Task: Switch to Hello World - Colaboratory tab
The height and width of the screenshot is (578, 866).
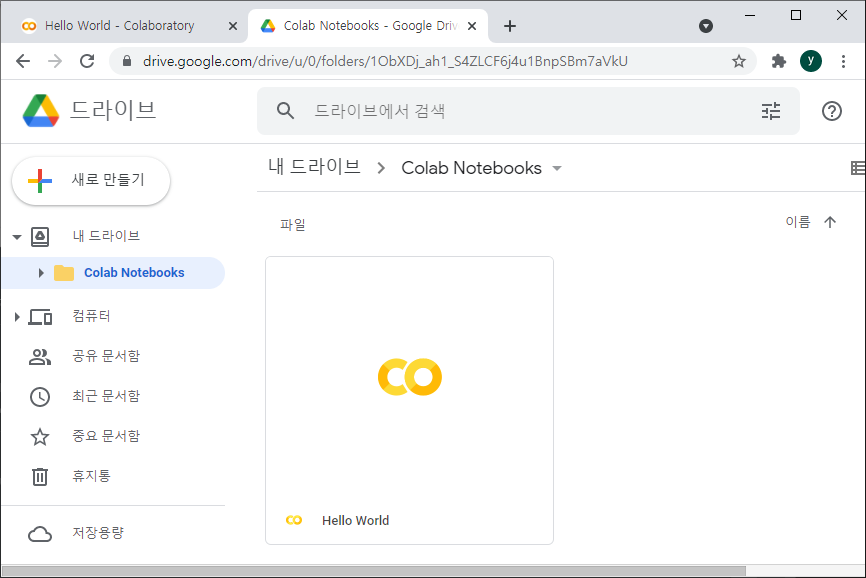Action: click(x=119, y=26)
